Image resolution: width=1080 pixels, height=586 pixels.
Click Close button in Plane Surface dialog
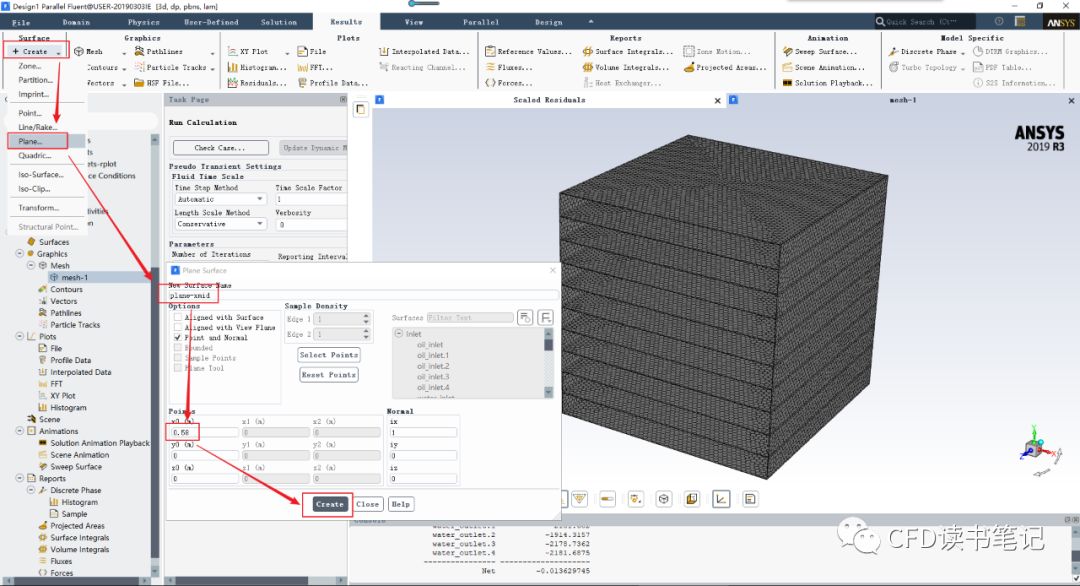point(368,504)
